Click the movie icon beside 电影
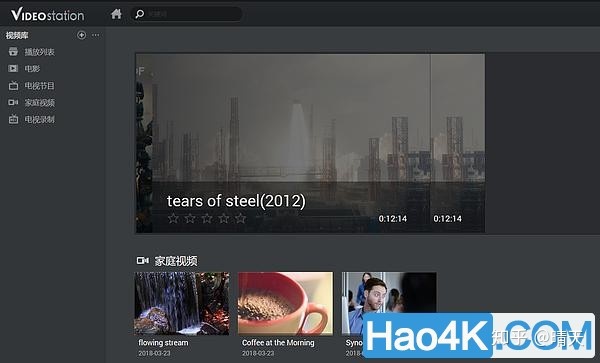The height and width of the screenshot is (363, 600). (13, 68)
